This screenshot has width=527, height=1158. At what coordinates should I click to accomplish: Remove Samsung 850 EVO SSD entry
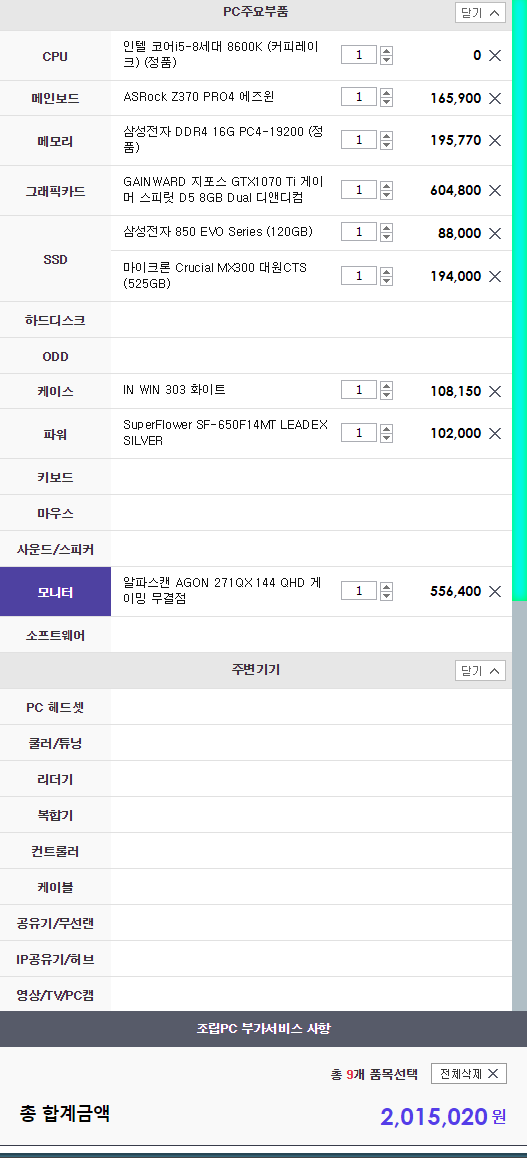[x=495, y=233]
